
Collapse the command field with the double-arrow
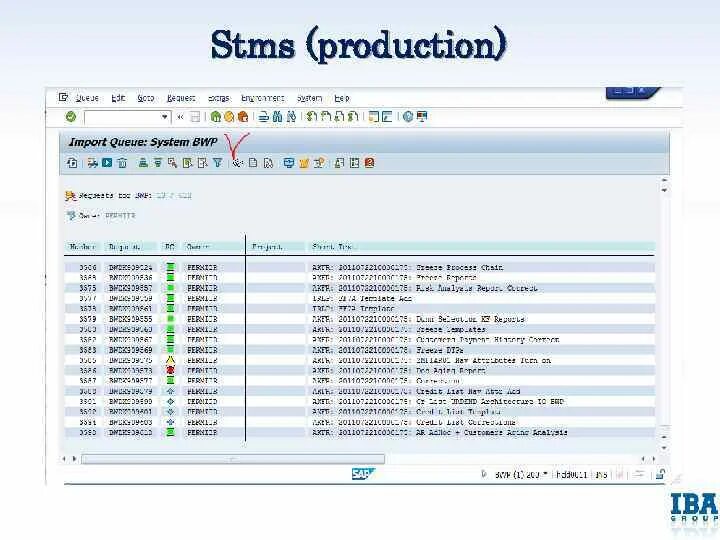pos(180,117)
